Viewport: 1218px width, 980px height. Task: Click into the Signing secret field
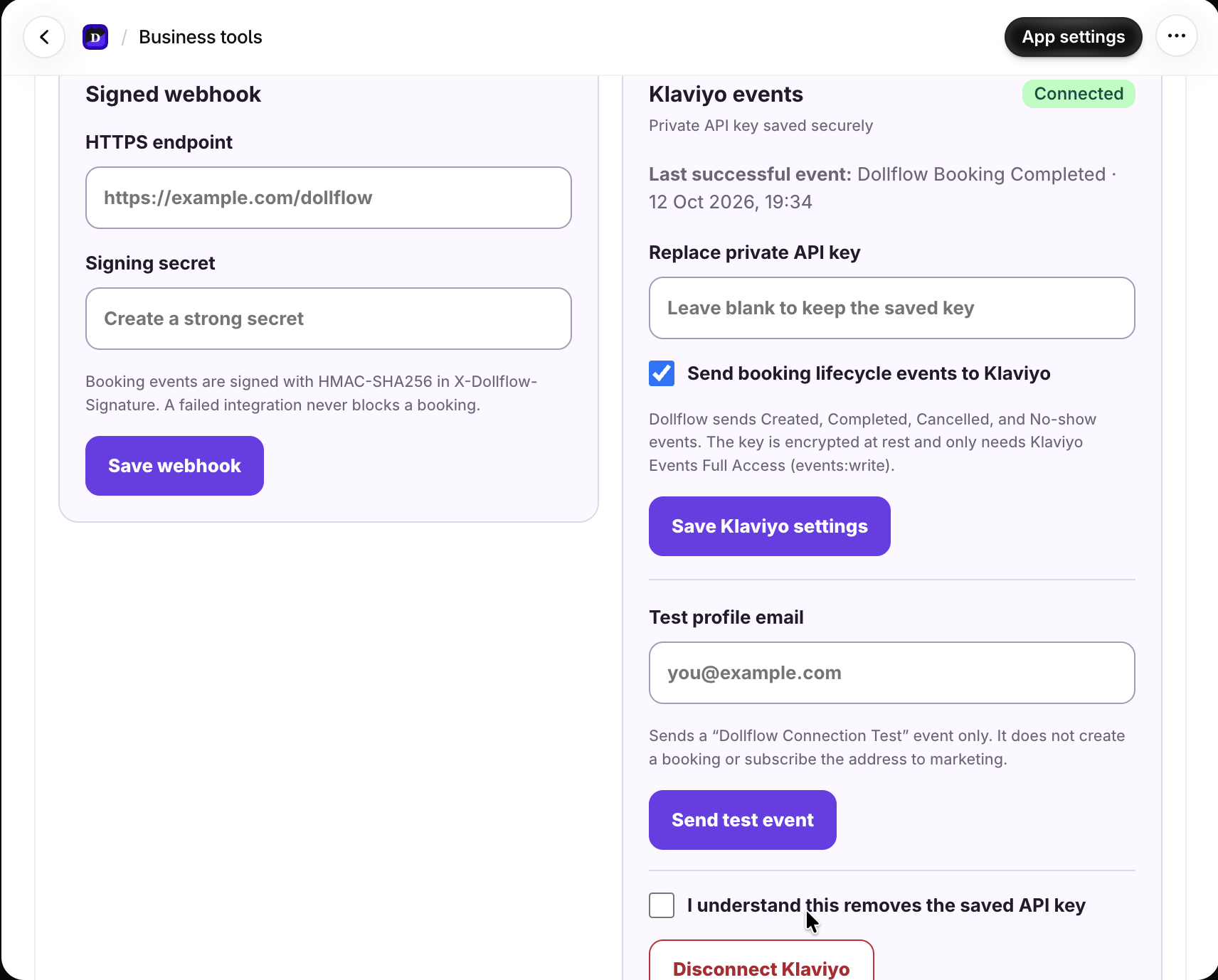[x=329, y=319]
